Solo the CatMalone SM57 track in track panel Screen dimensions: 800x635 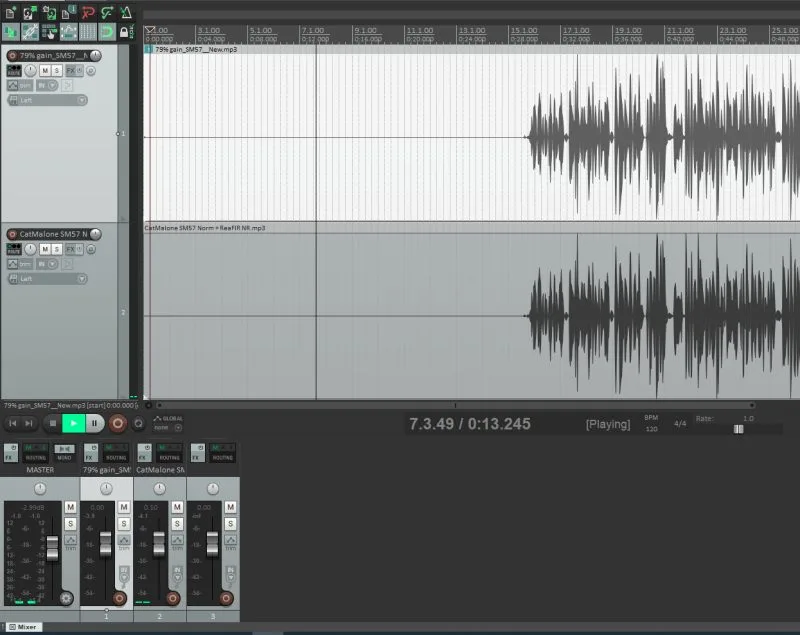(57, 249)
